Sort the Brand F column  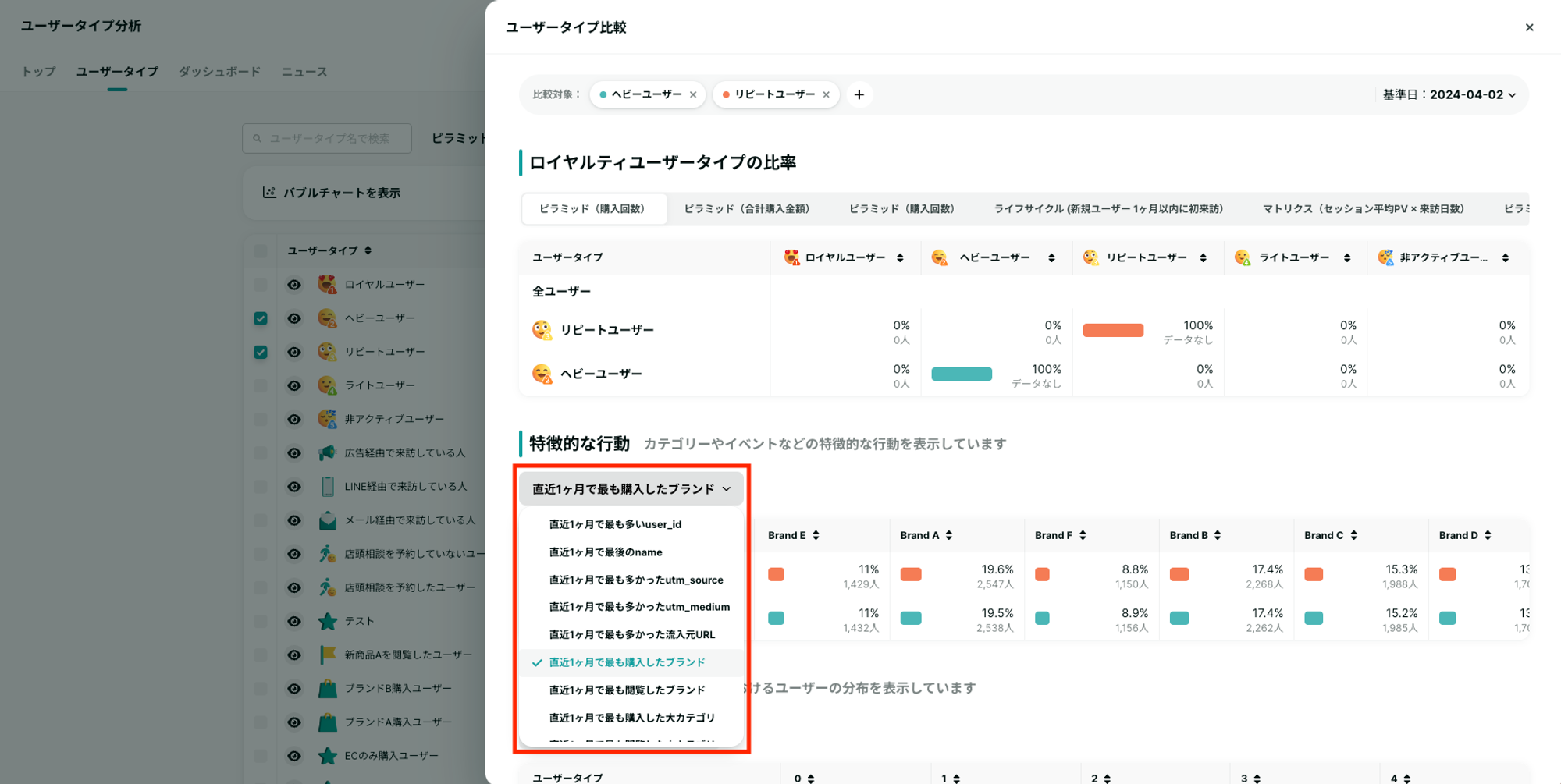coord(1083,535)
